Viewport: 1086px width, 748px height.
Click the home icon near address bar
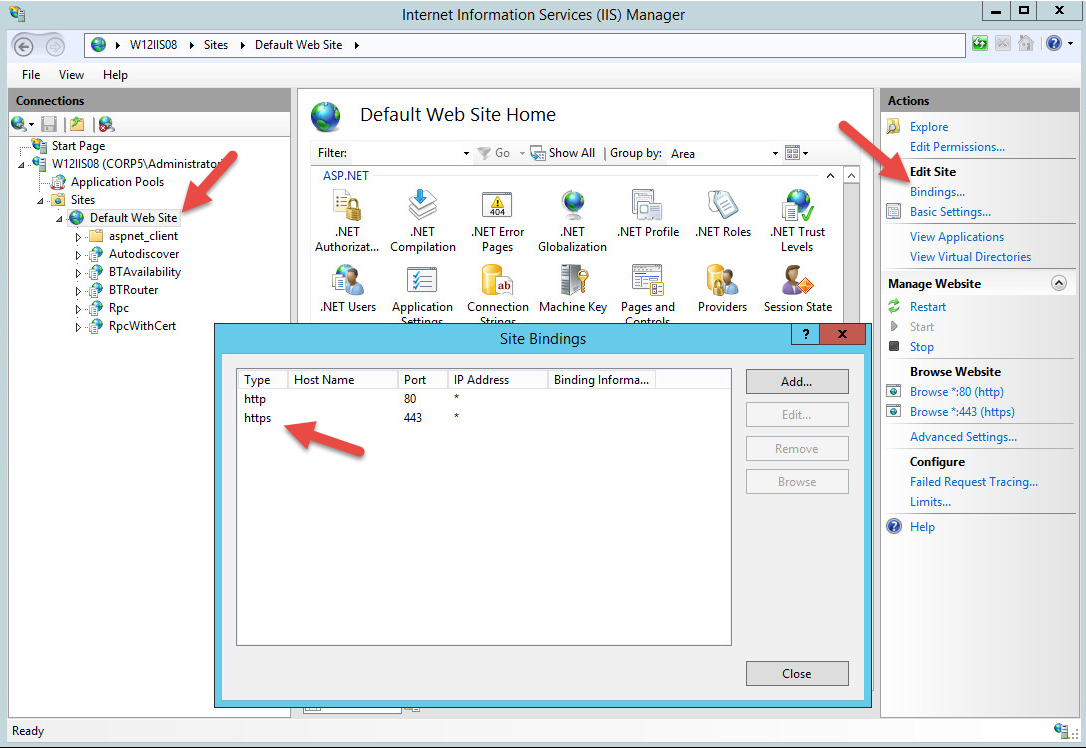coord(1026,44)
